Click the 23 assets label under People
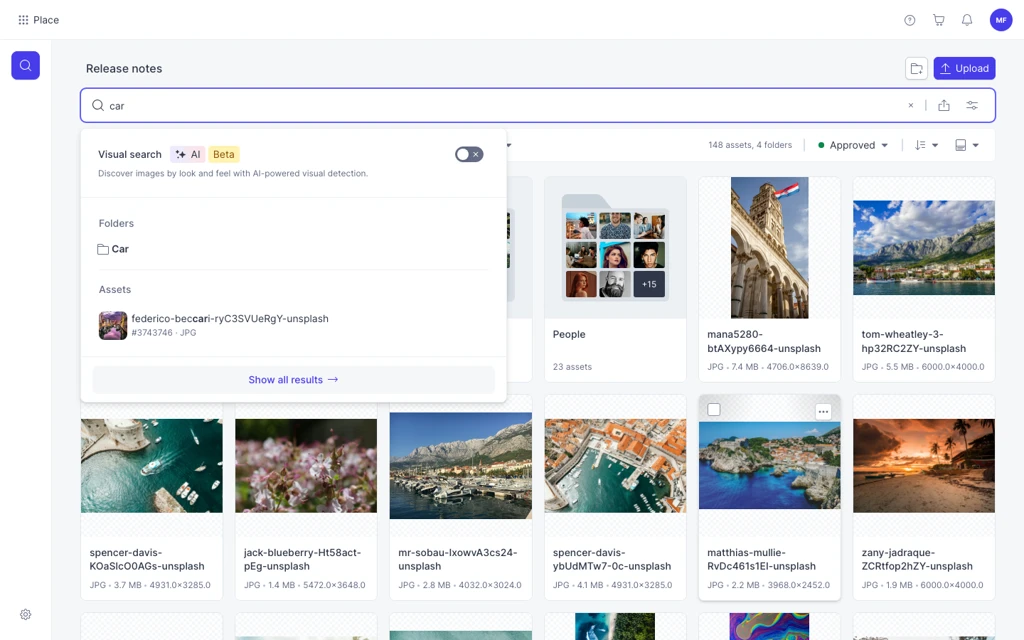 572,367
